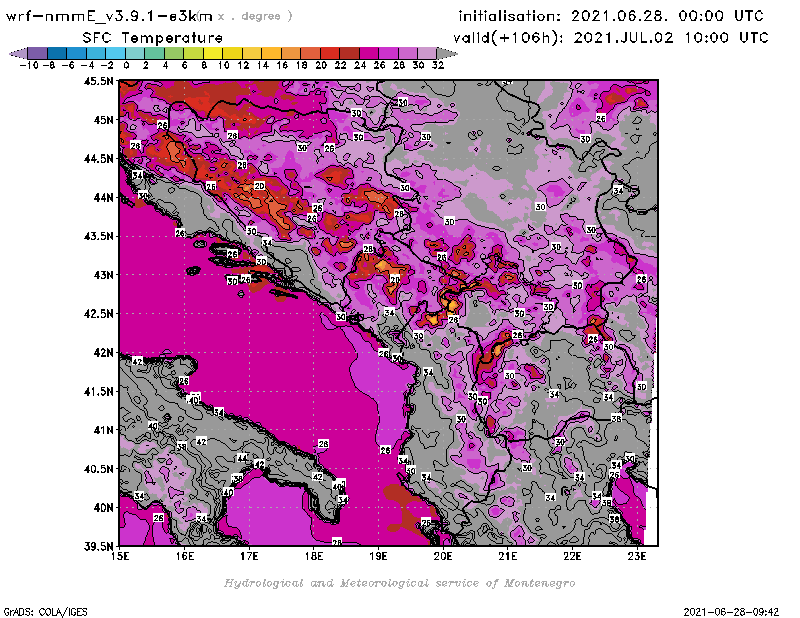The height and width of the screenshot is (618, 800).
Task: Click the 39.5N latitude label
Action: [x=99, y=547]
